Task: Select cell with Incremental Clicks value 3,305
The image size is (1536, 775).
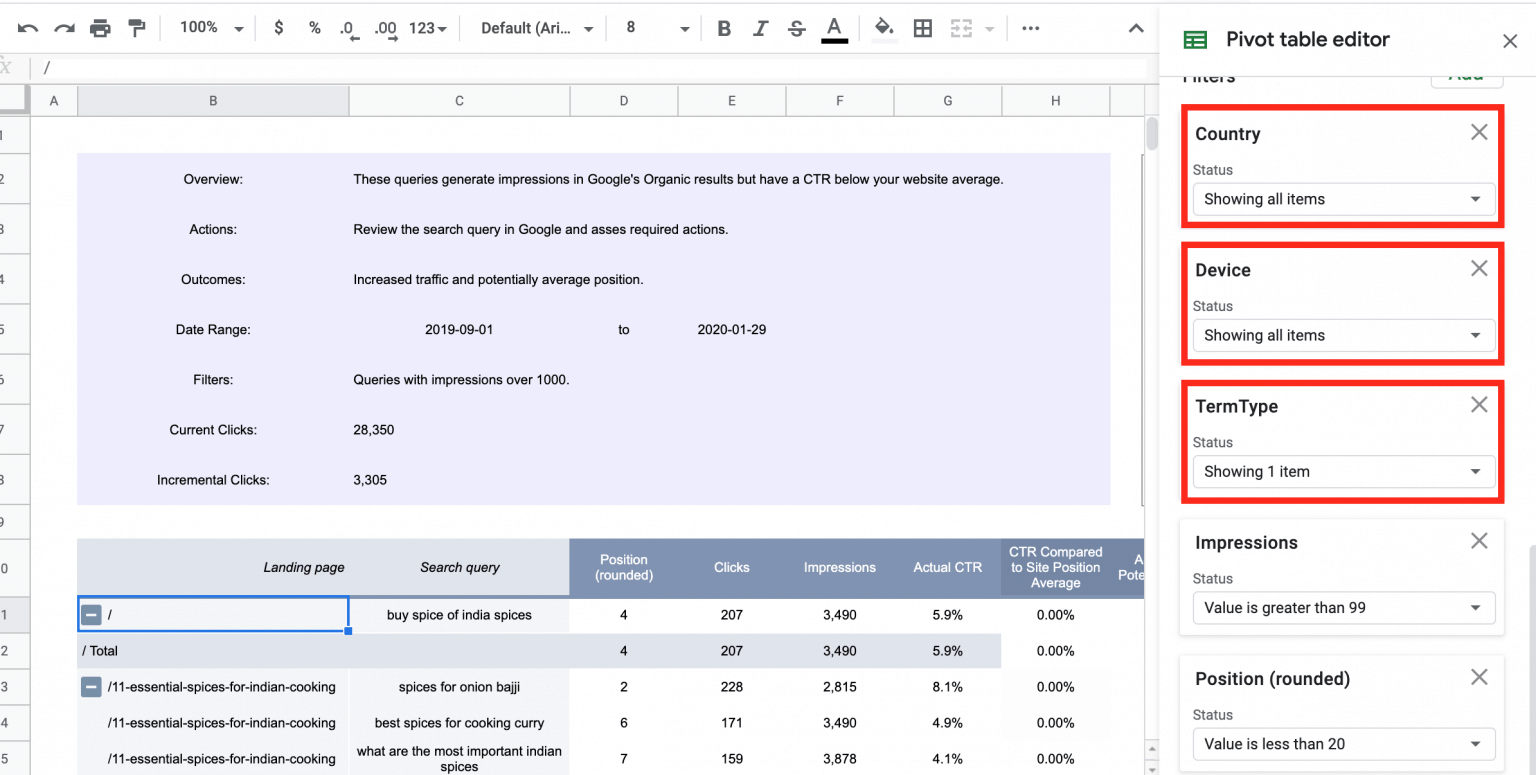Action: tap(370, 479)
